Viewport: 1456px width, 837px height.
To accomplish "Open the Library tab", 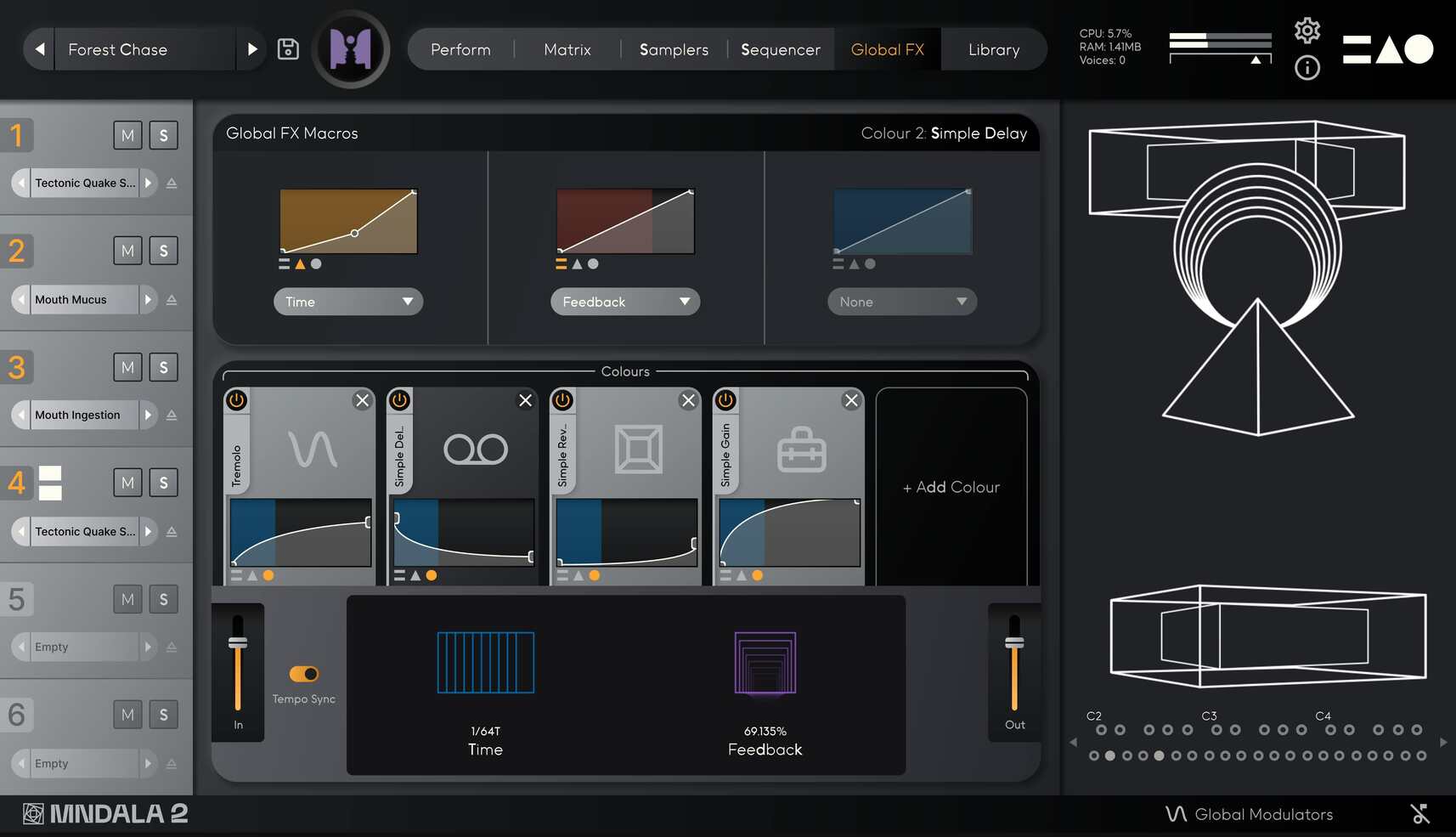I will [993, 49].
